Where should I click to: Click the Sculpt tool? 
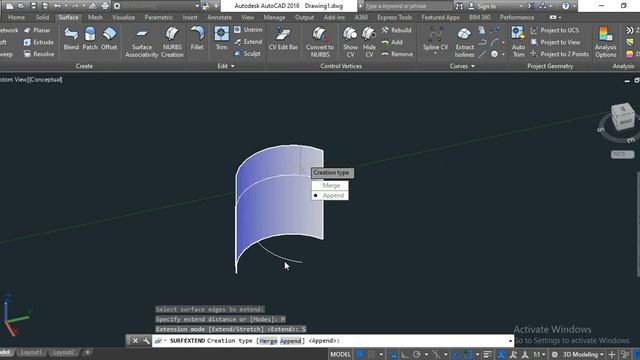247,53
